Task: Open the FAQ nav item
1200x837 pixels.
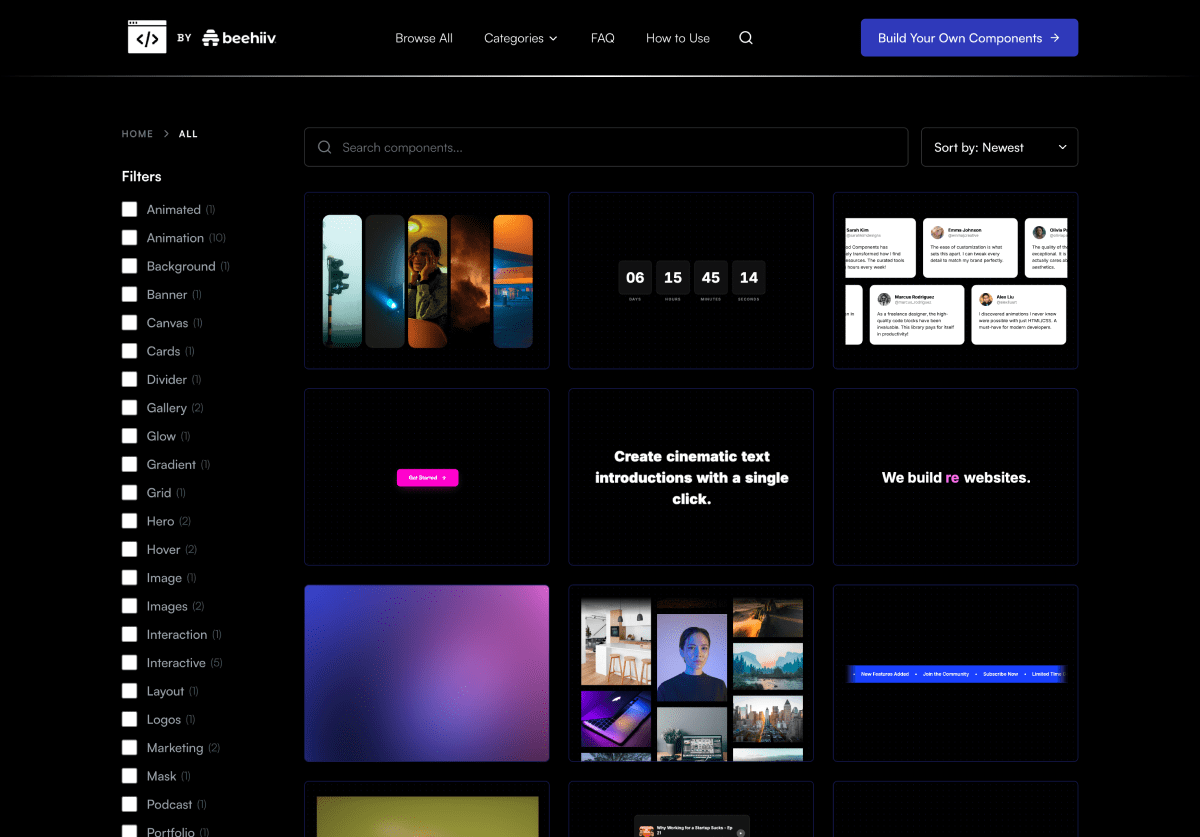Action: (x=602, y=38)
